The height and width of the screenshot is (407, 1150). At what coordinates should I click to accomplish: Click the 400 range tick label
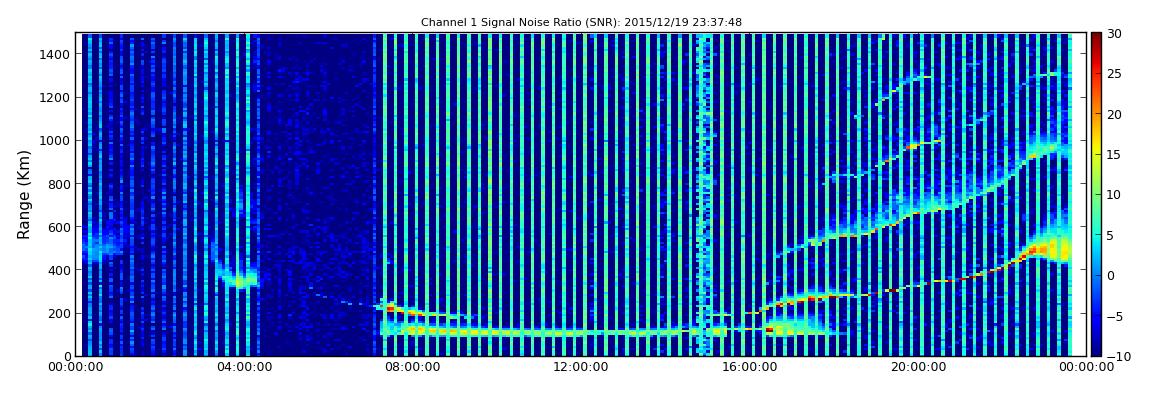coord(59,271)
